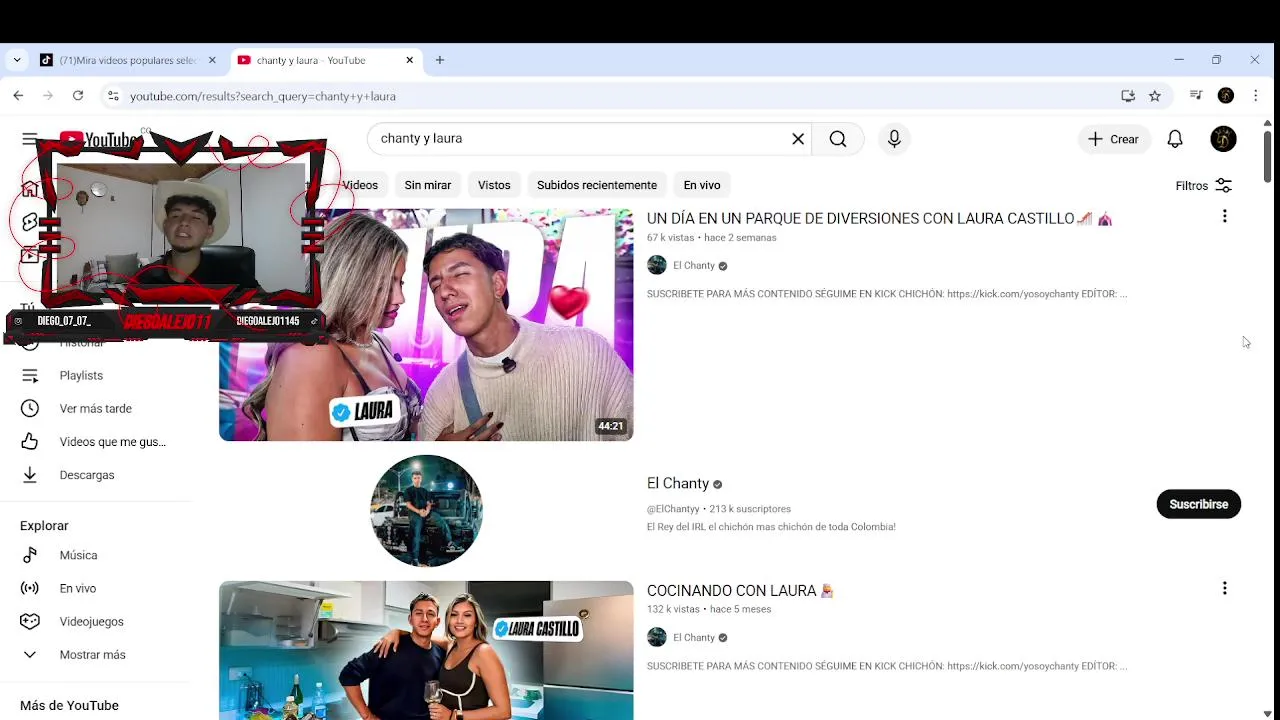Image resolution: width=1280 pixels, height=720 pixels.
Task: Select the Videos filter chip
Action: click(360, 185)
